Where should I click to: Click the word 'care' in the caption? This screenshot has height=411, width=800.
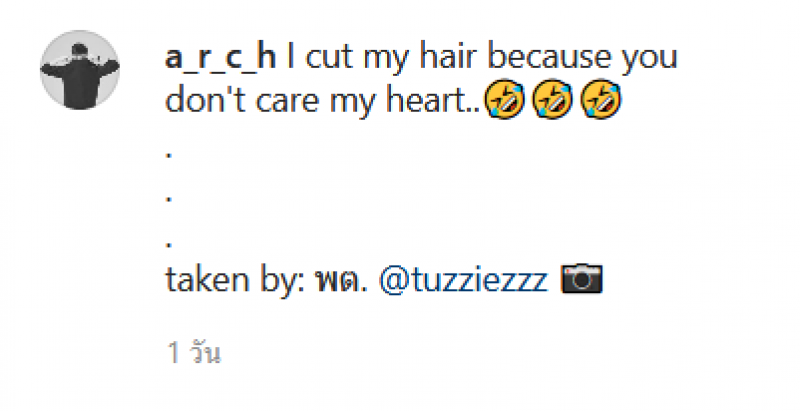[288, 101]
